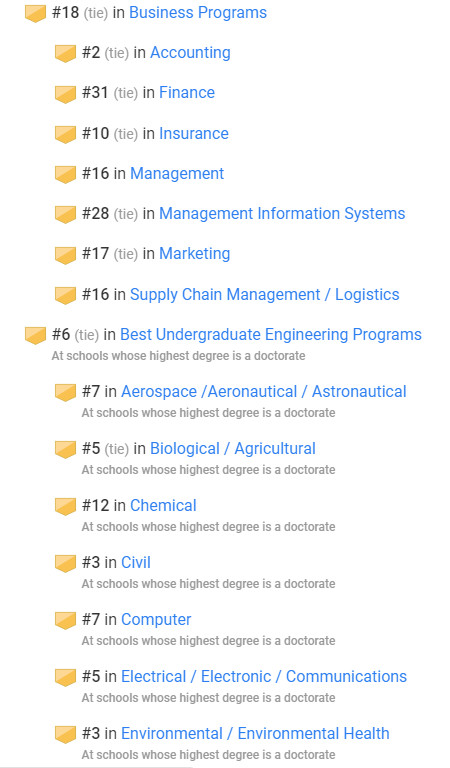Open the Accounting ranking link

(x=190, y=52)
